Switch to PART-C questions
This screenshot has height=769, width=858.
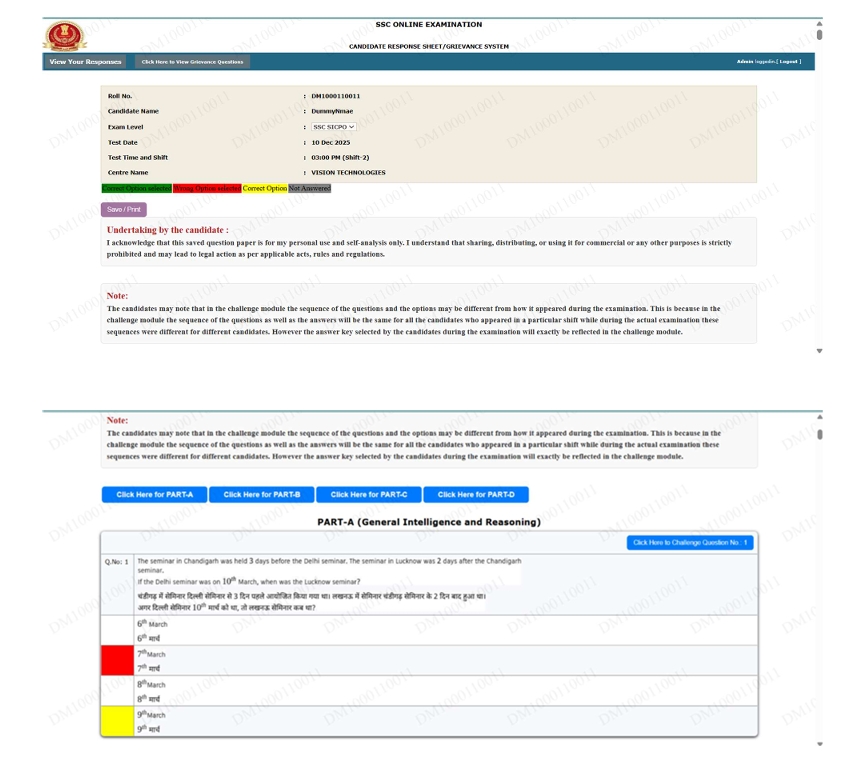pos(368,495)
